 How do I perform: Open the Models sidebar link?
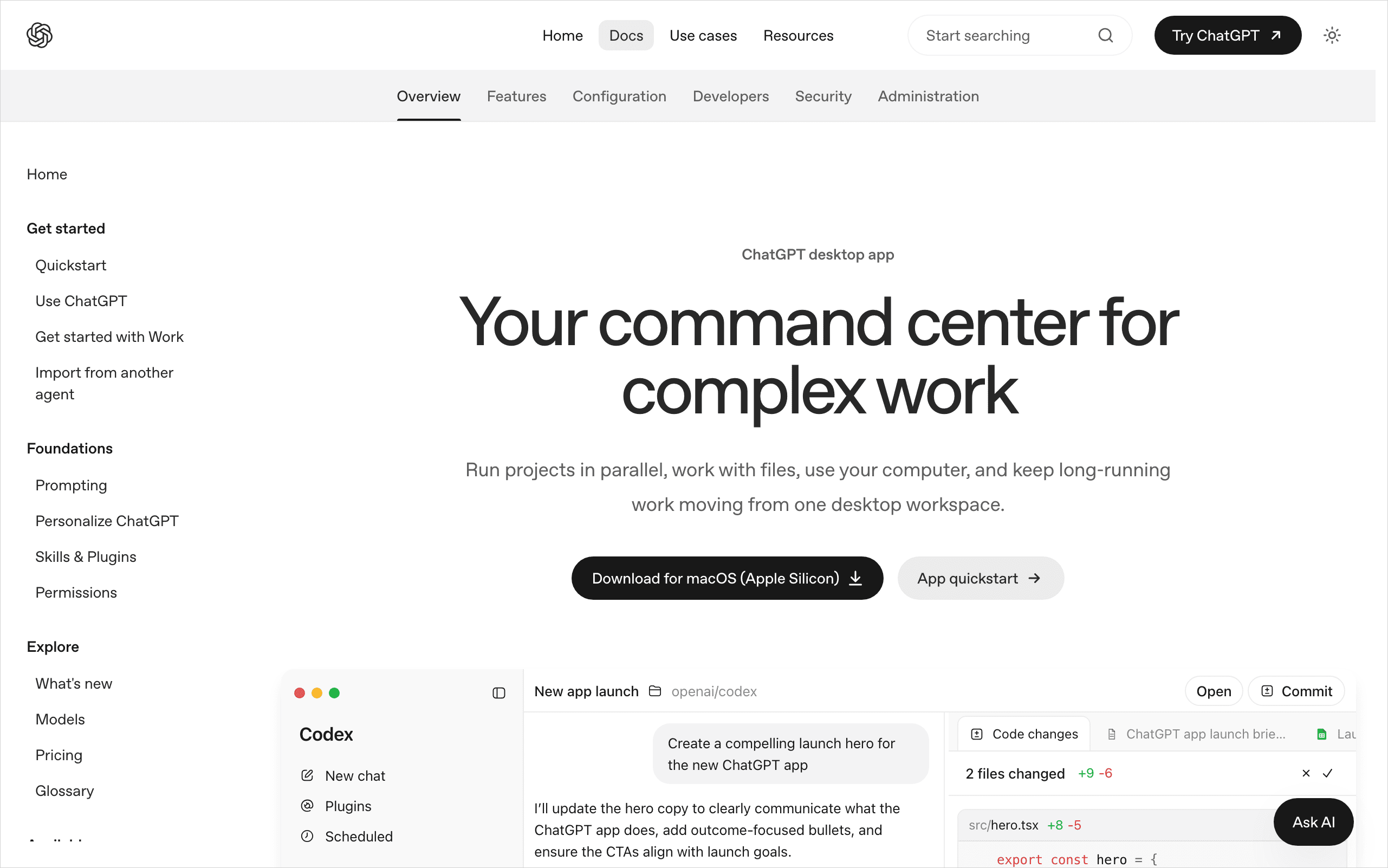[60, 720]
